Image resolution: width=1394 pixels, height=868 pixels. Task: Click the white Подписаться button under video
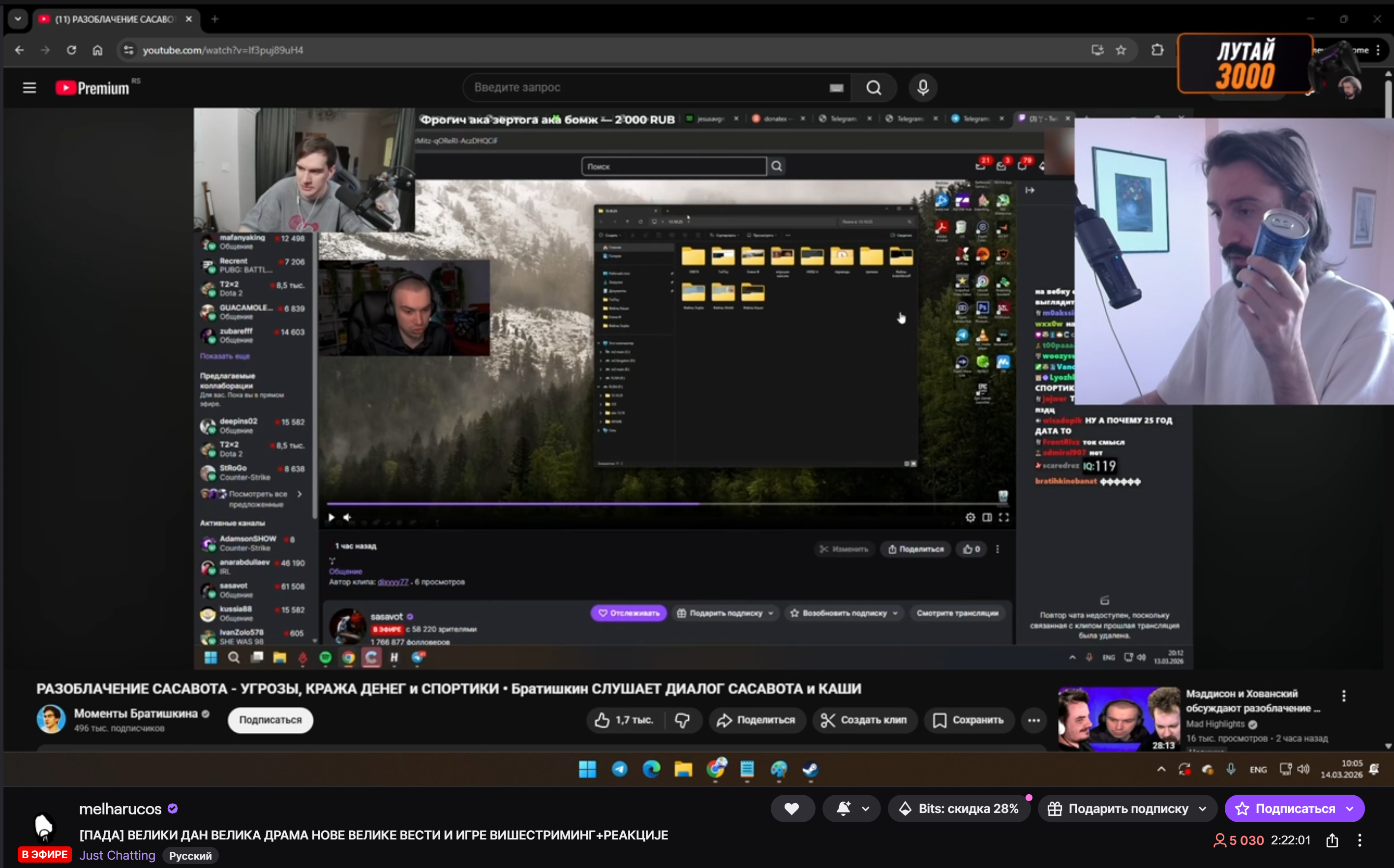coord(270,720)
